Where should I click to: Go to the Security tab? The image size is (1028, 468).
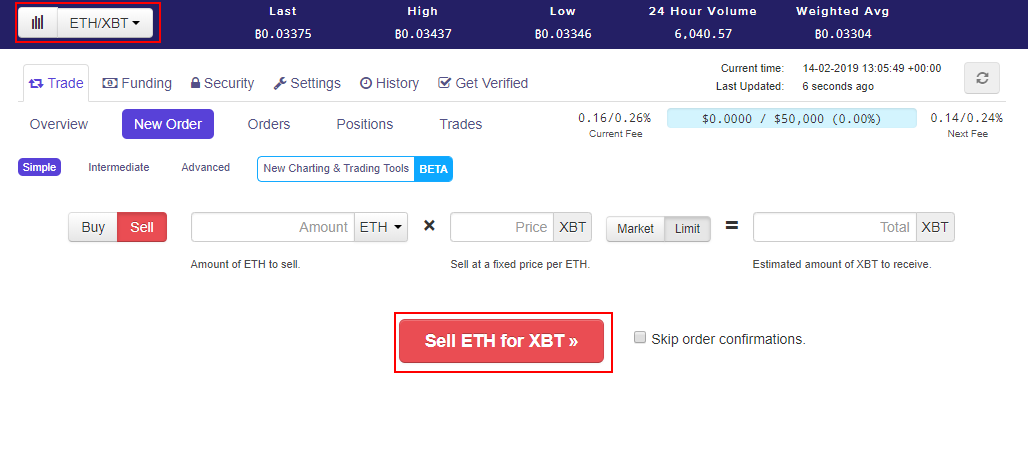point(222,83)
